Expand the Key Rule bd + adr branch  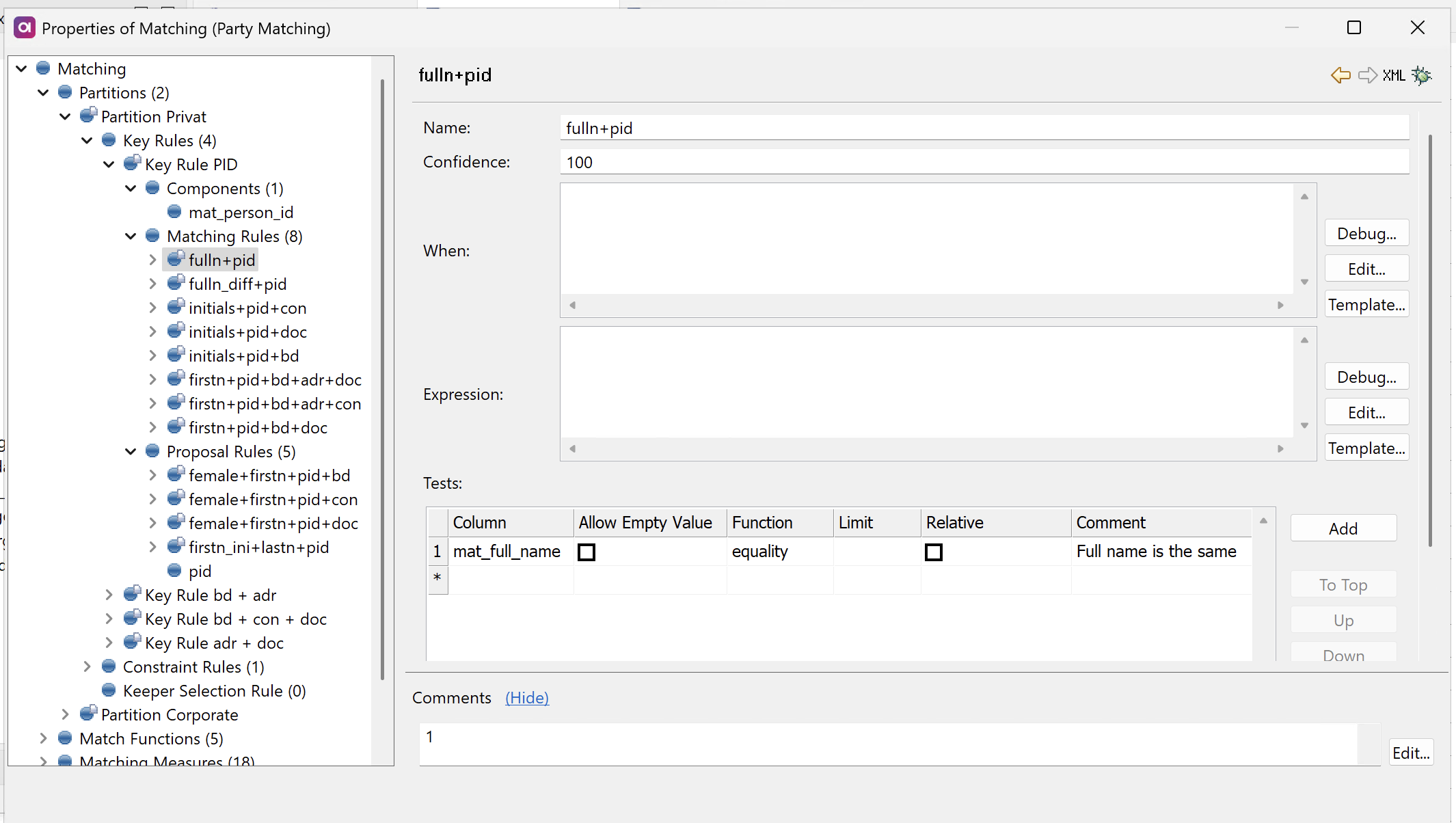pos(109,595)
